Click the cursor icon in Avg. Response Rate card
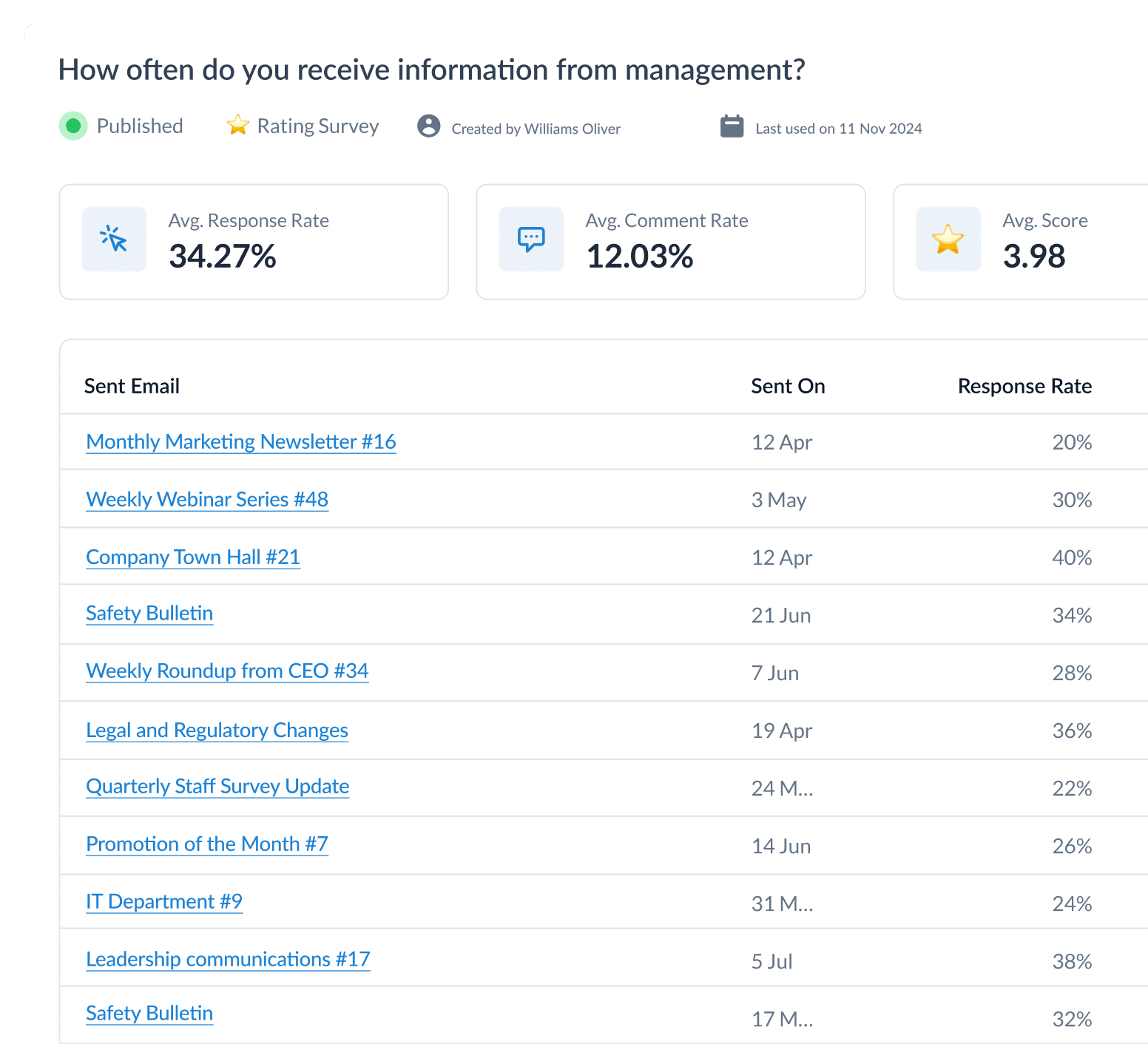The width and height of the screenshot is (1148, 1044). 114,239
